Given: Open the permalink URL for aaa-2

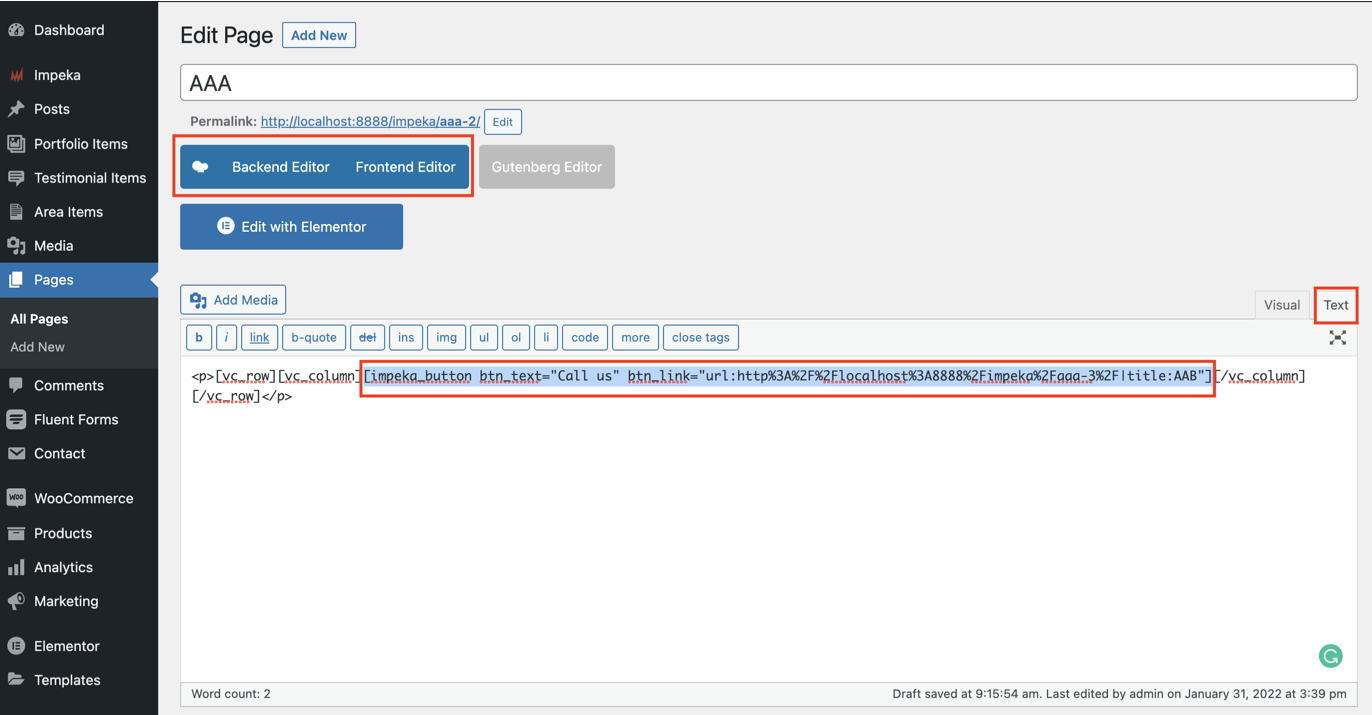Looking at the screenshot, I should 370,122.
